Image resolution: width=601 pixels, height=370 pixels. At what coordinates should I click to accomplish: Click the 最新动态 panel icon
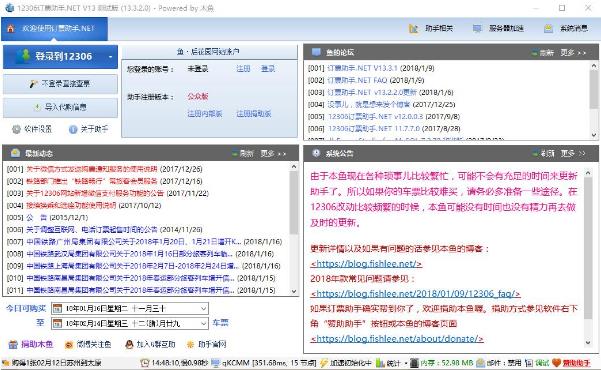point(15,153)
